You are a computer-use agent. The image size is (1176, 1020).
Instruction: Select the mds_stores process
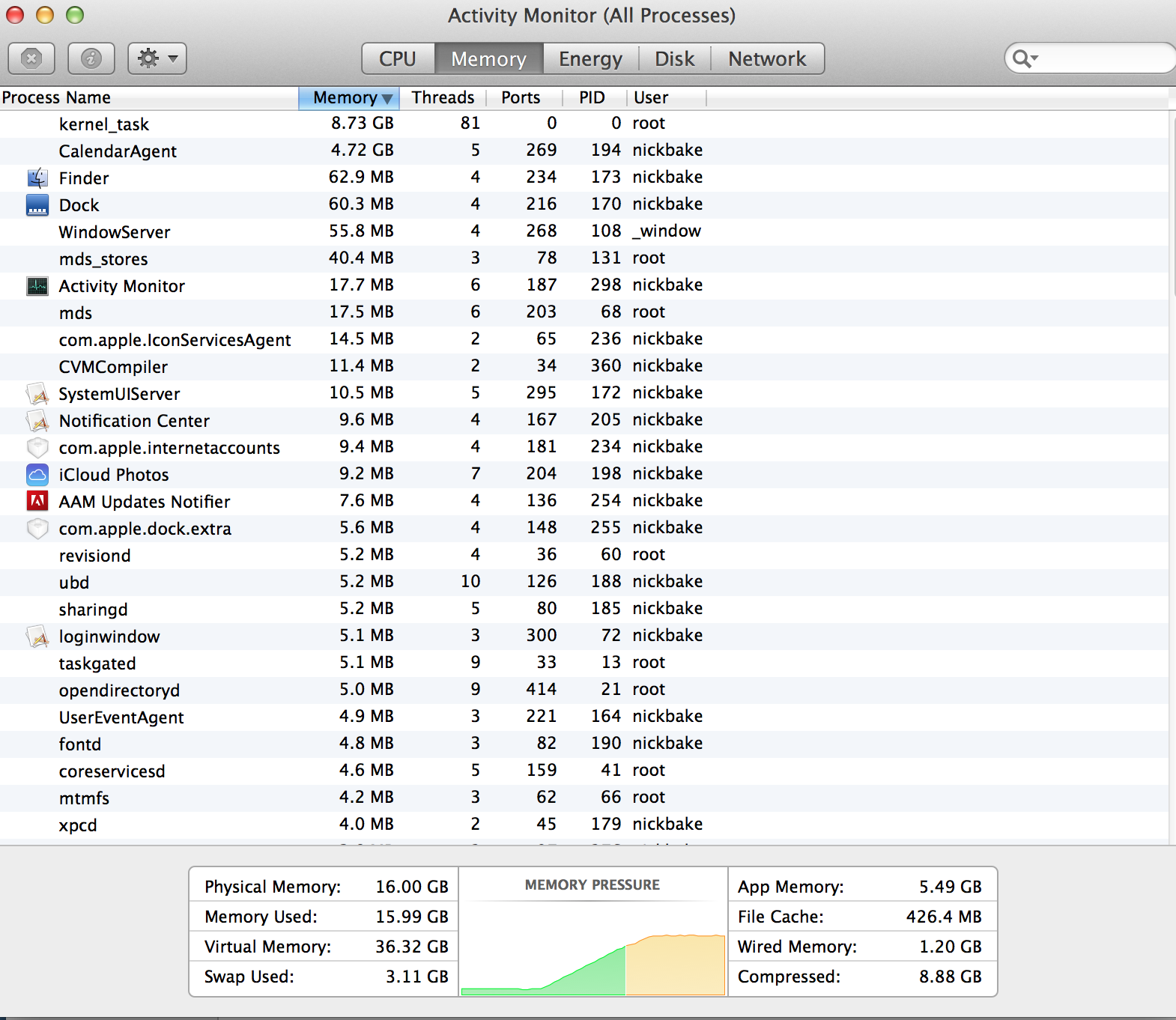point(584,258)
